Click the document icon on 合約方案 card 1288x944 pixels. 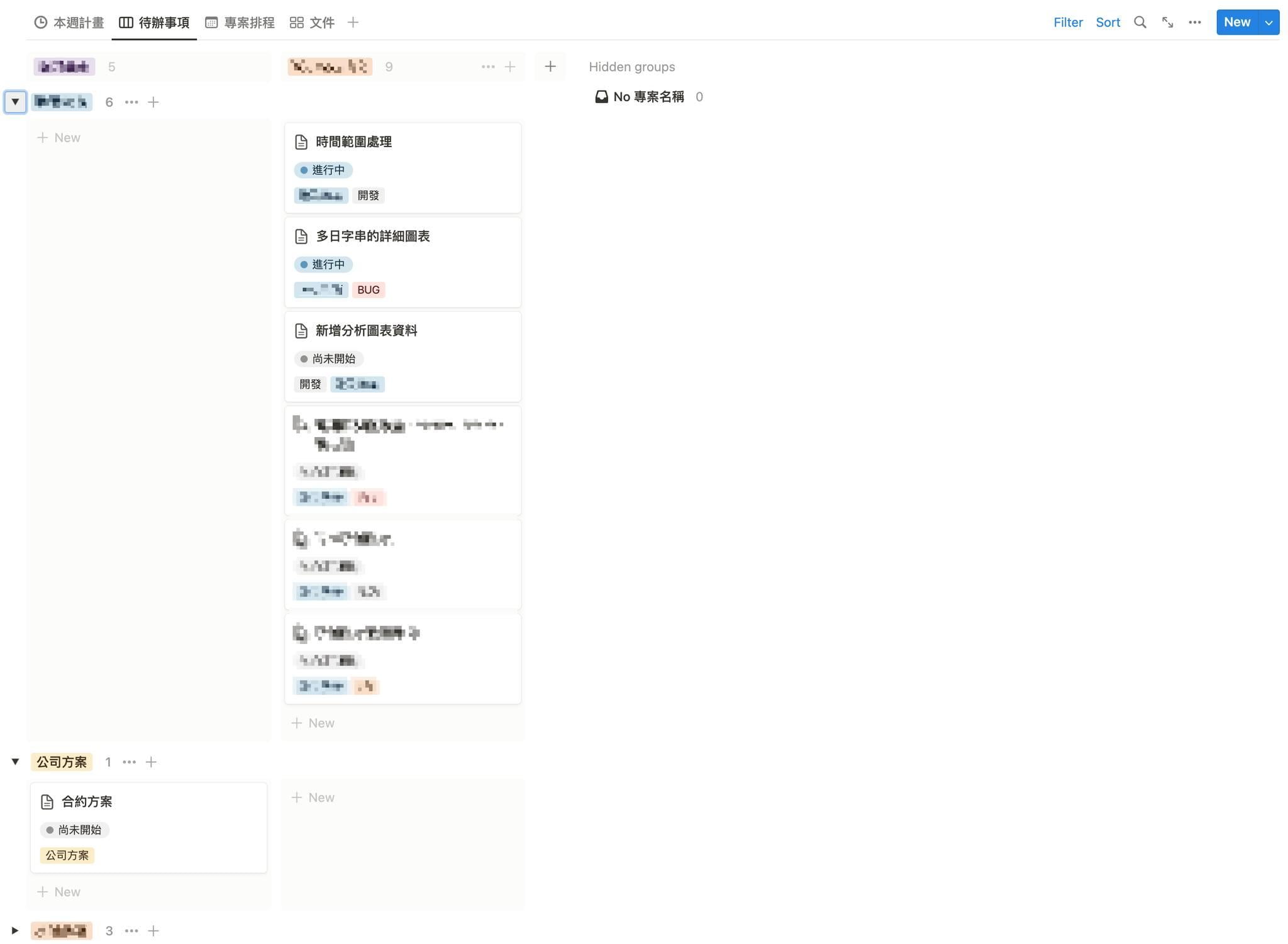coord(47,801)
